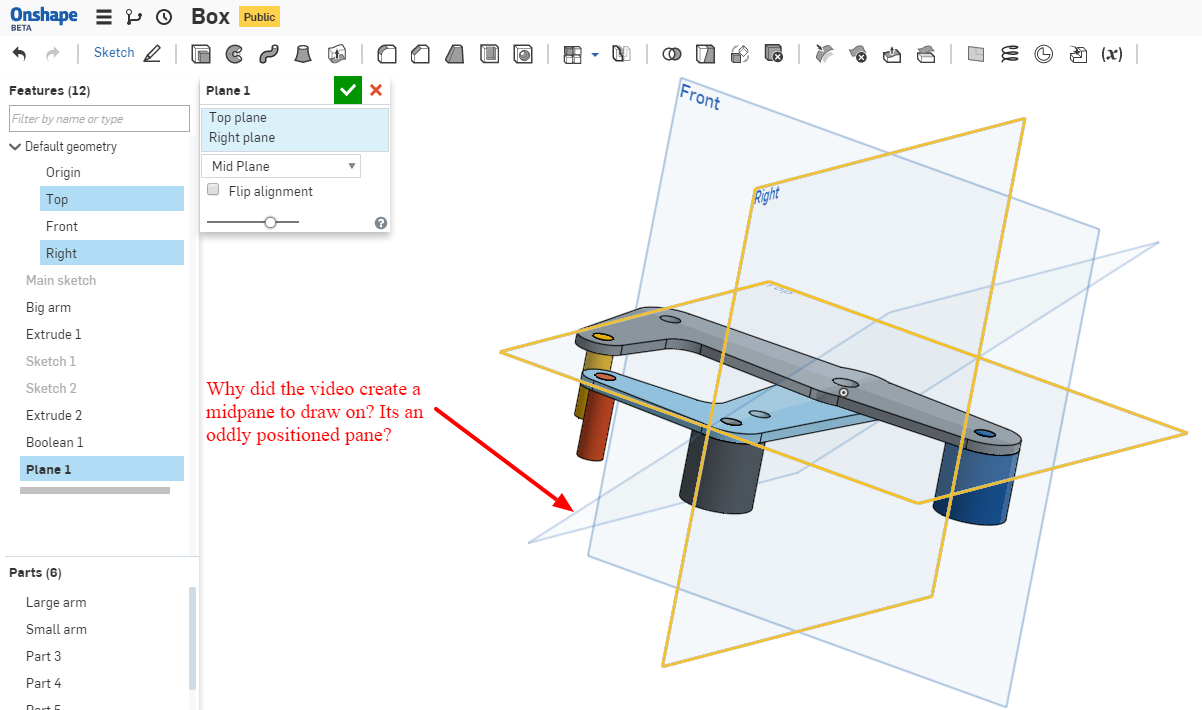Select the Helix tool

[x=1010, y=54]
